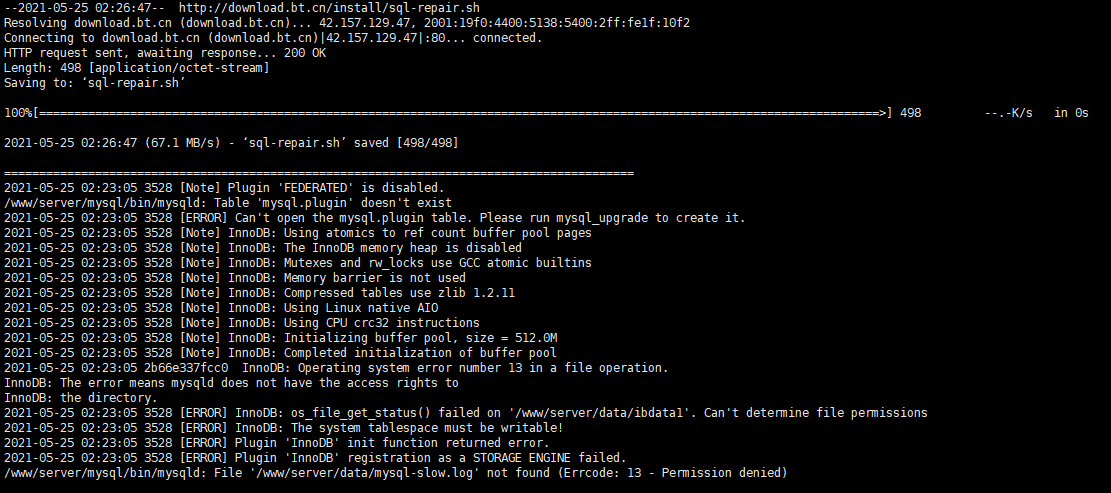Click the 'Saving to: sql-repair.sh' filename
The height and width of the screenshot is (493, 1111).
coord(132,83)
